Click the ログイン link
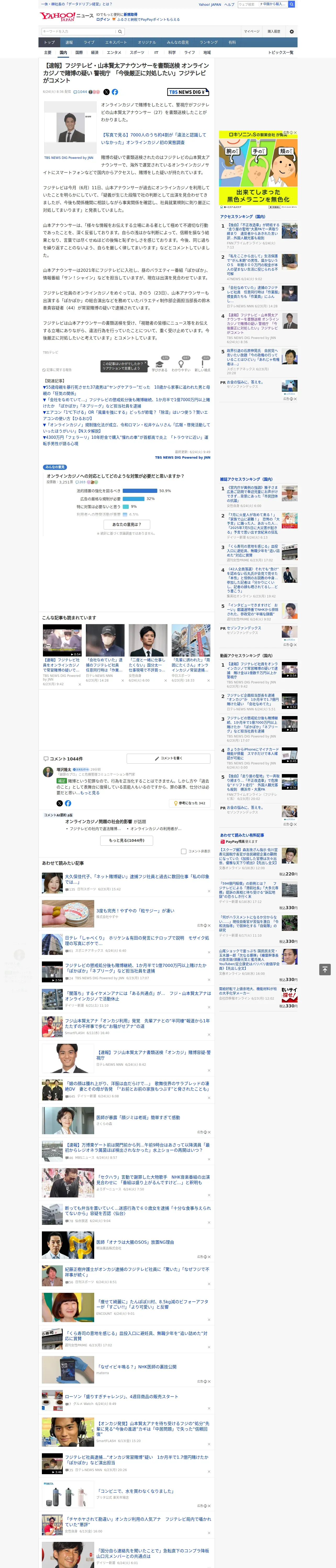This screenshot has height=1568, width=336. pyautogui.click(x=103, y=20)
